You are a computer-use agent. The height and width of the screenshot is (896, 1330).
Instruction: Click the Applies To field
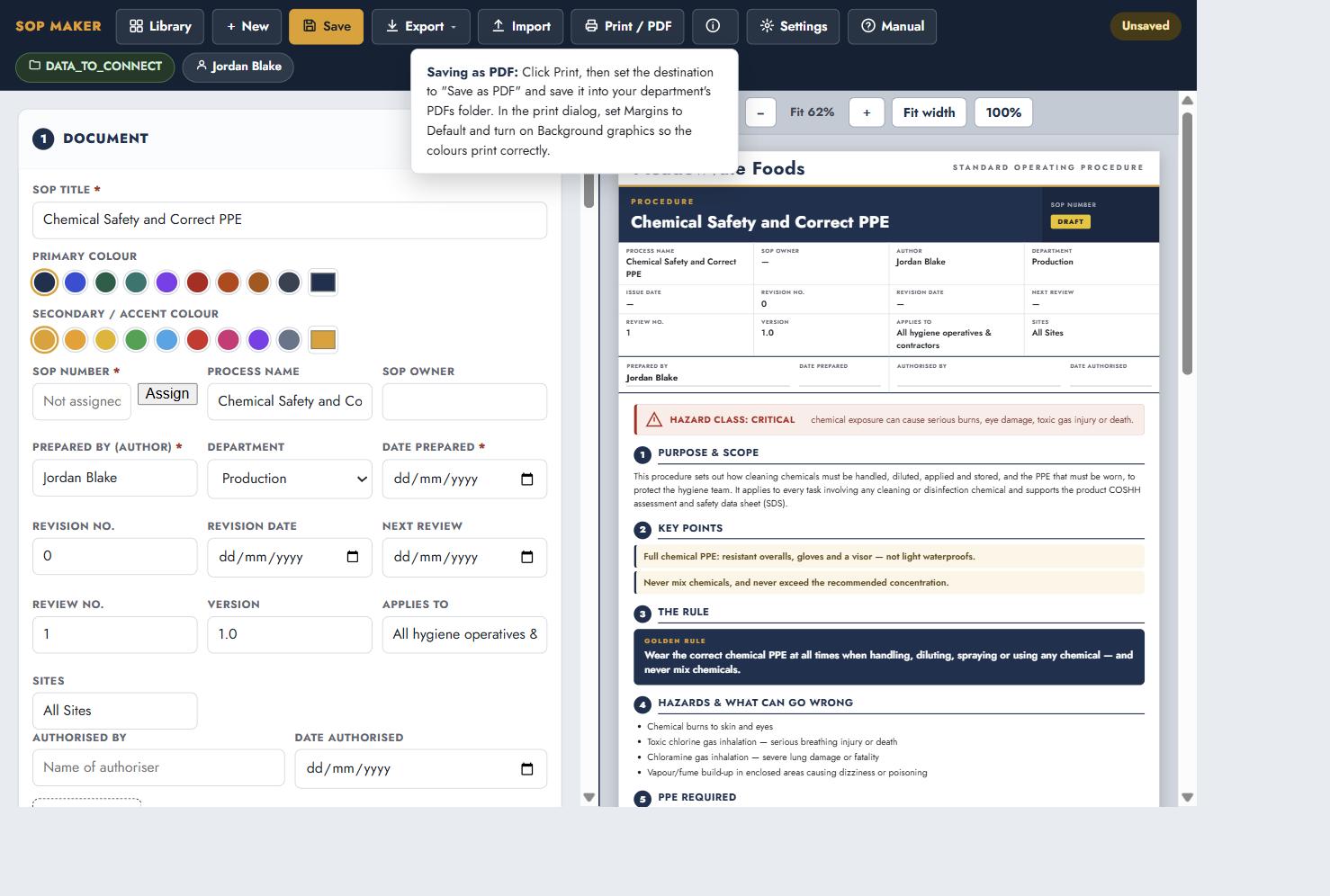point(464,634)
